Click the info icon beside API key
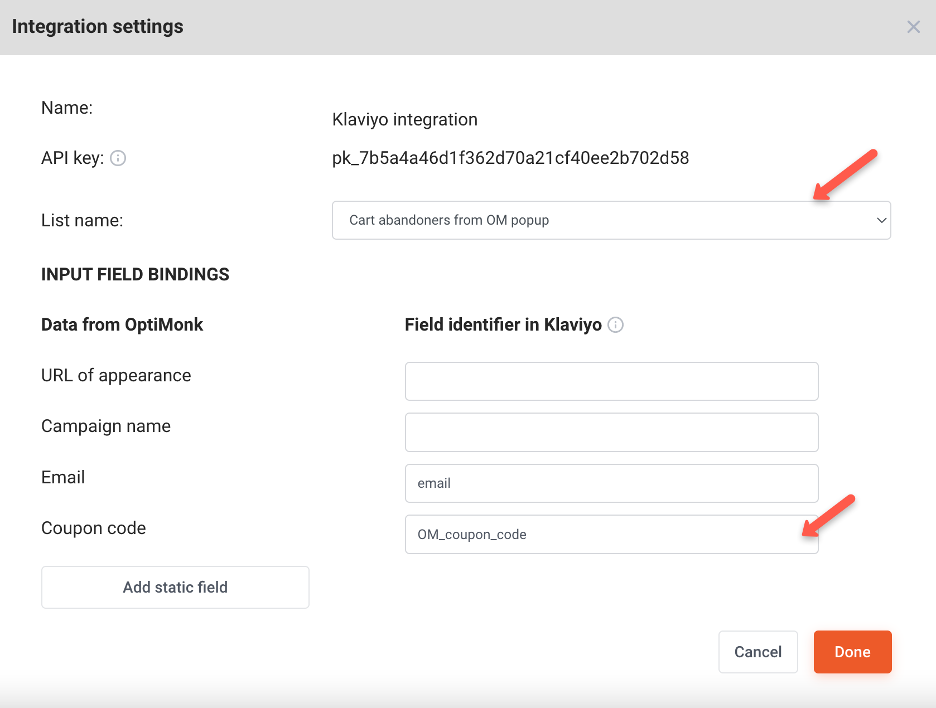This screenshot has height=708, width=936. (118, 158)
